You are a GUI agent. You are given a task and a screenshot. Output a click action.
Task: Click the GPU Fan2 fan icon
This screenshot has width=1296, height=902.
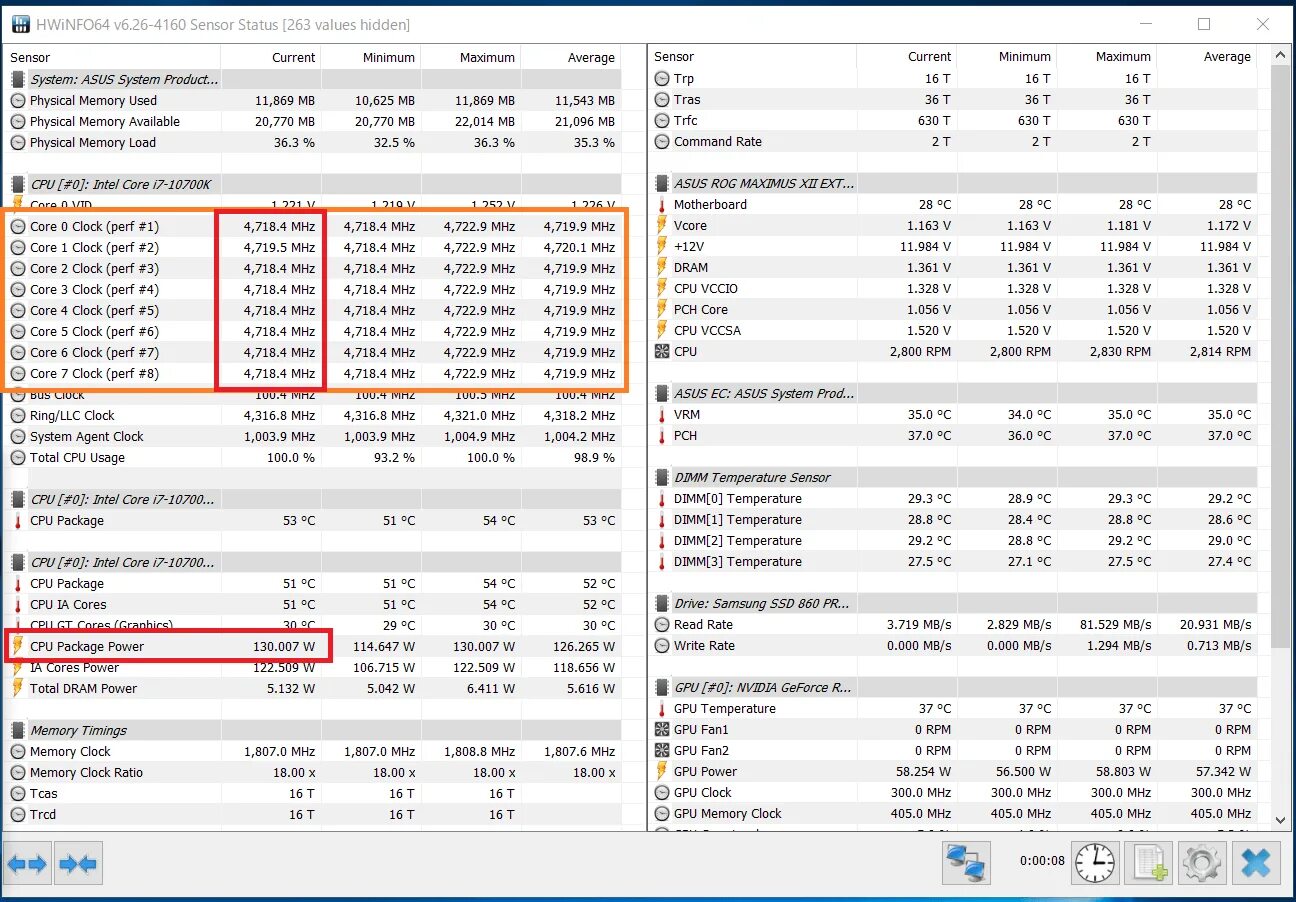tap(662, 751)
